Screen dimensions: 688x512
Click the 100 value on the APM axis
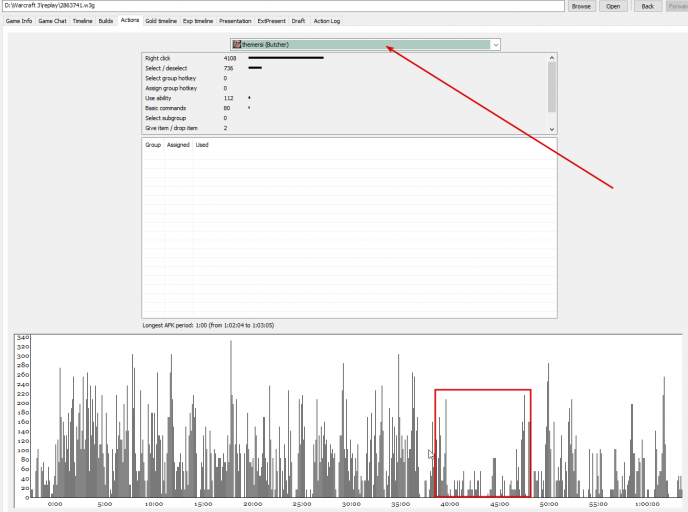click(x=23, y=450)
